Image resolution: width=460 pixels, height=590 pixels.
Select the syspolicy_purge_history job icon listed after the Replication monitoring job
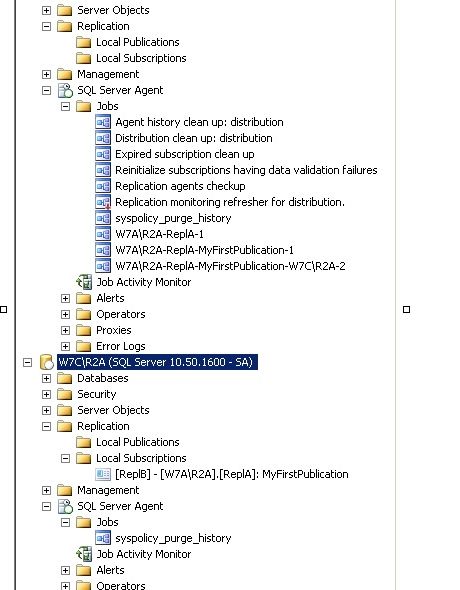click(x=103, y=218)
